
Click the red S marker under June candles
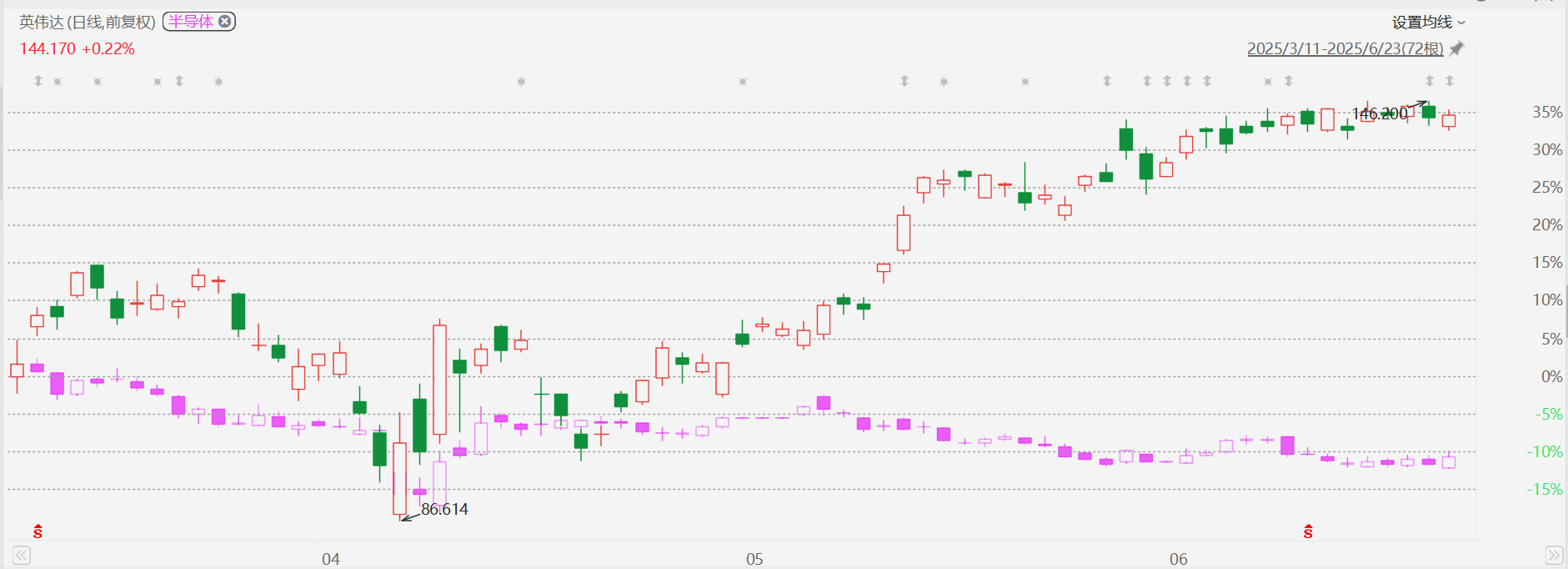(x=1308, y=531)
